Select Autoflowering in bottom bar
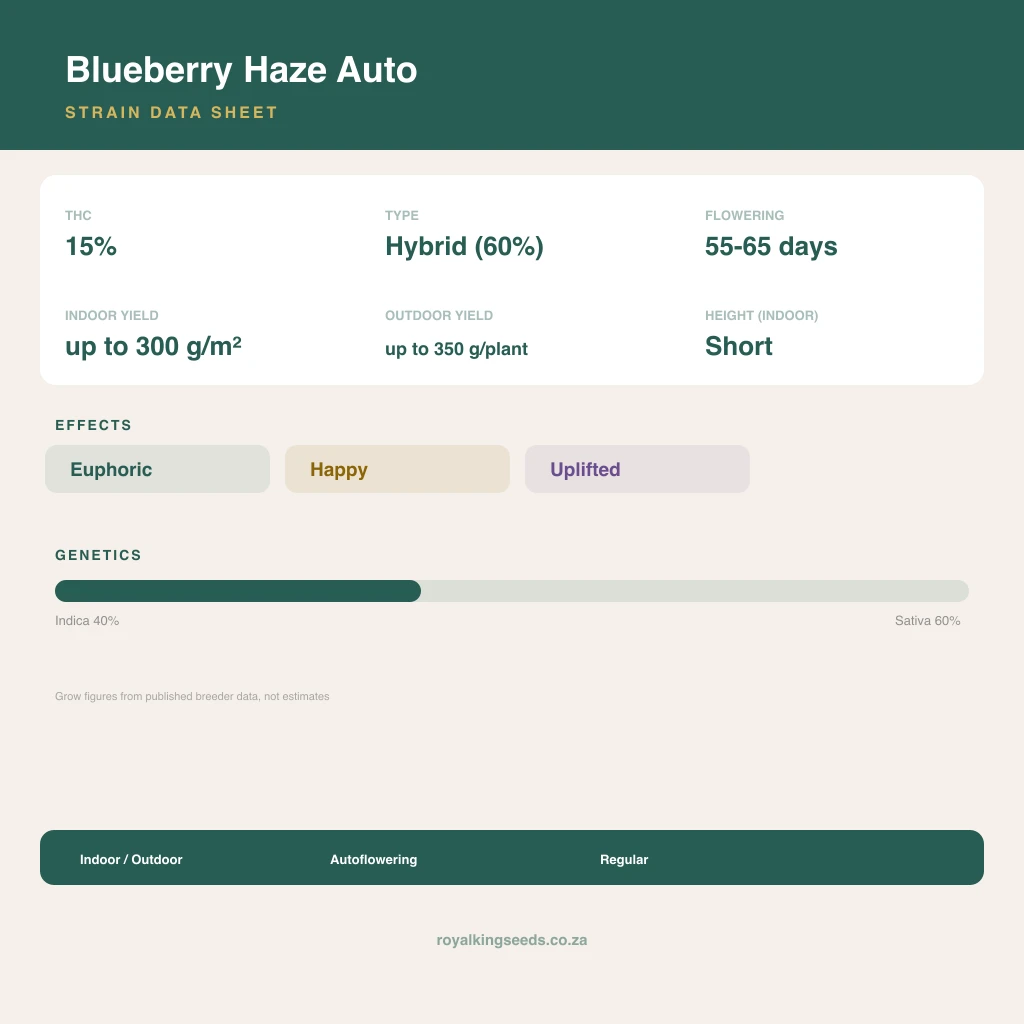 coord(374,859)
